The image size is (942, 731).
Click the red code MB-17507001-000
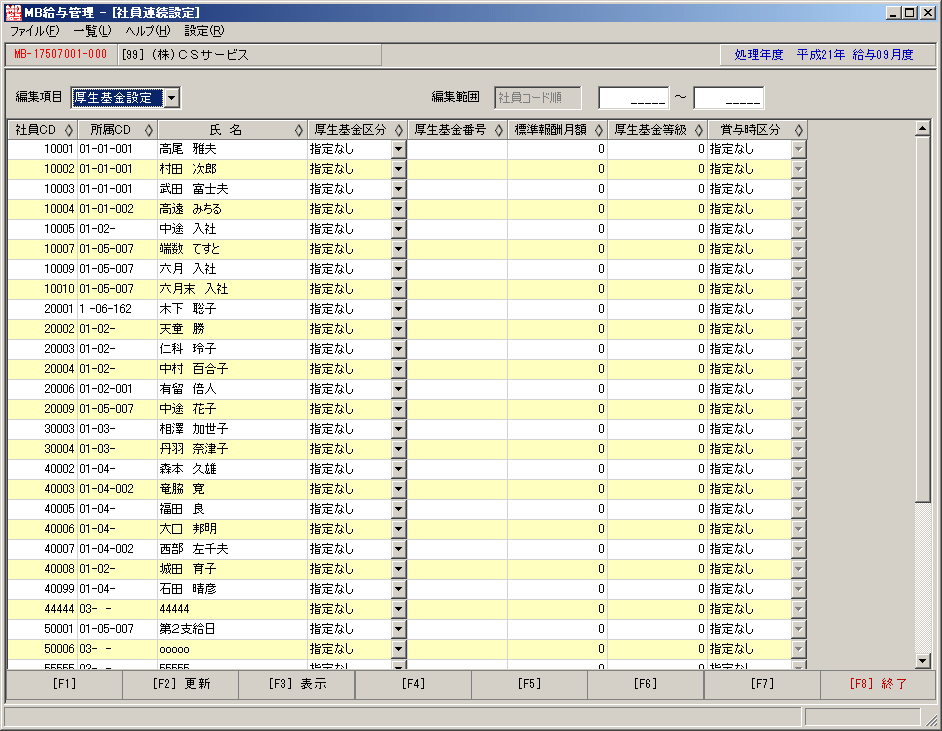[x=60, y=54]
